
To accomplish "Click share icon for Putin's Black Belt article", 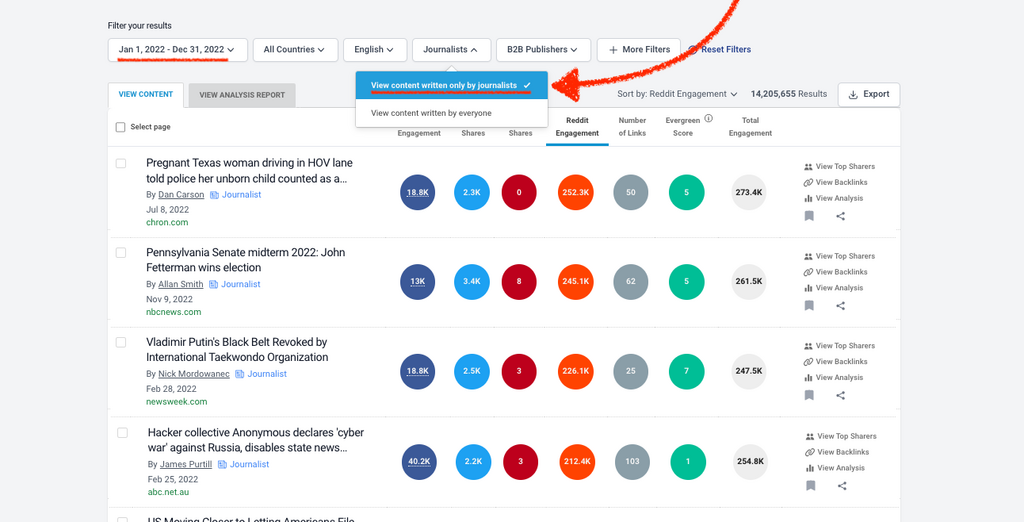I will pos(840,396).
